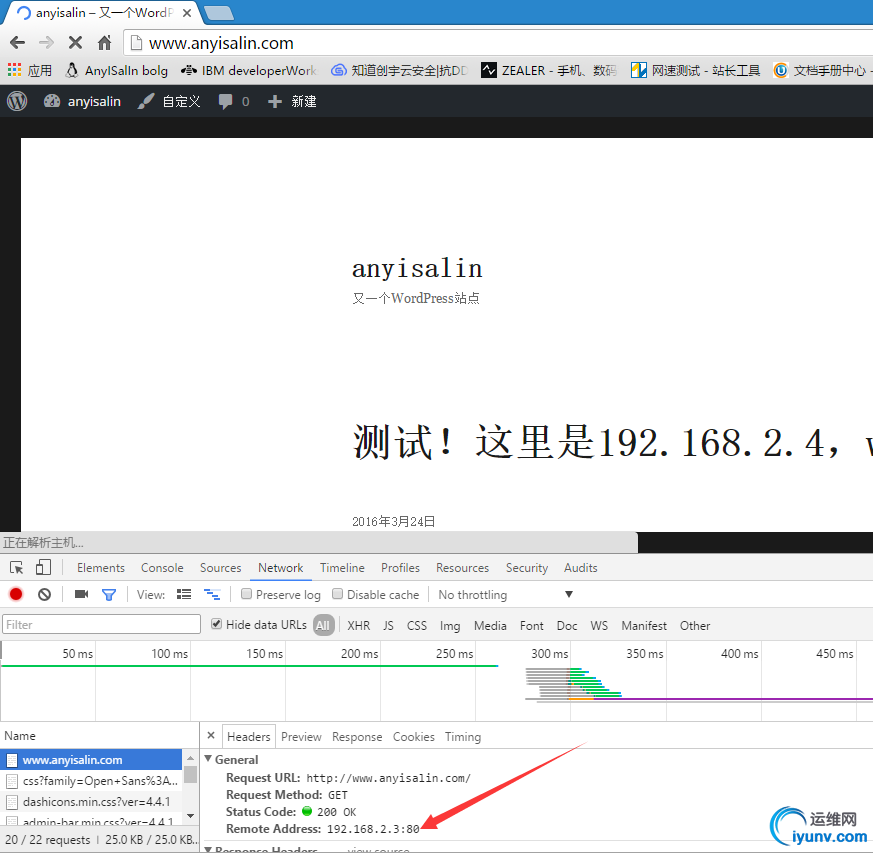Click the WordPress logo in the admin bar
Image resolution: width=873 pixels, height=853 pixels.
(17, 101)
